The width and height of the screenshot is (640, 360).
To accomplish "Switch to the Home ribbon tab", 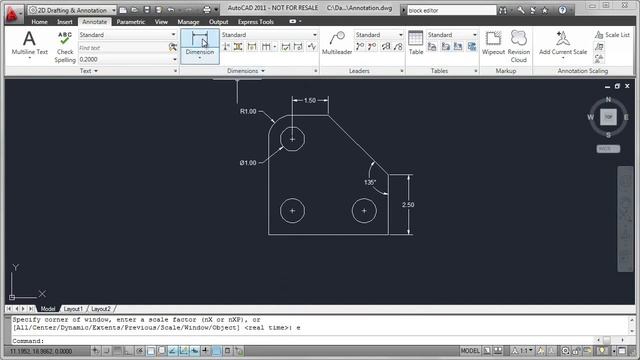I will coord(39,22).
